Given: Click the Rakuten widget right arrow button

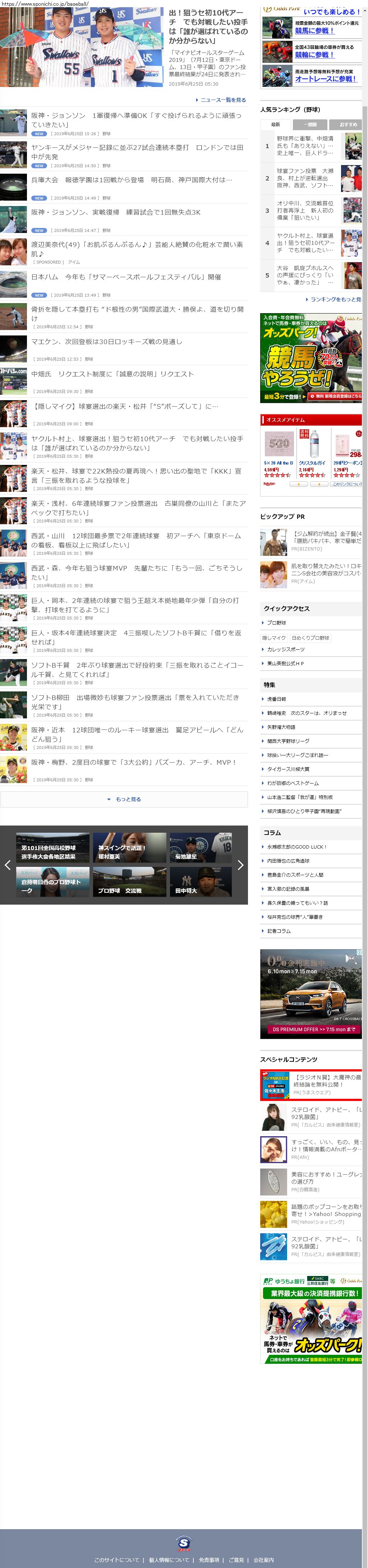Looking at the screenshot, I should 319,485.
